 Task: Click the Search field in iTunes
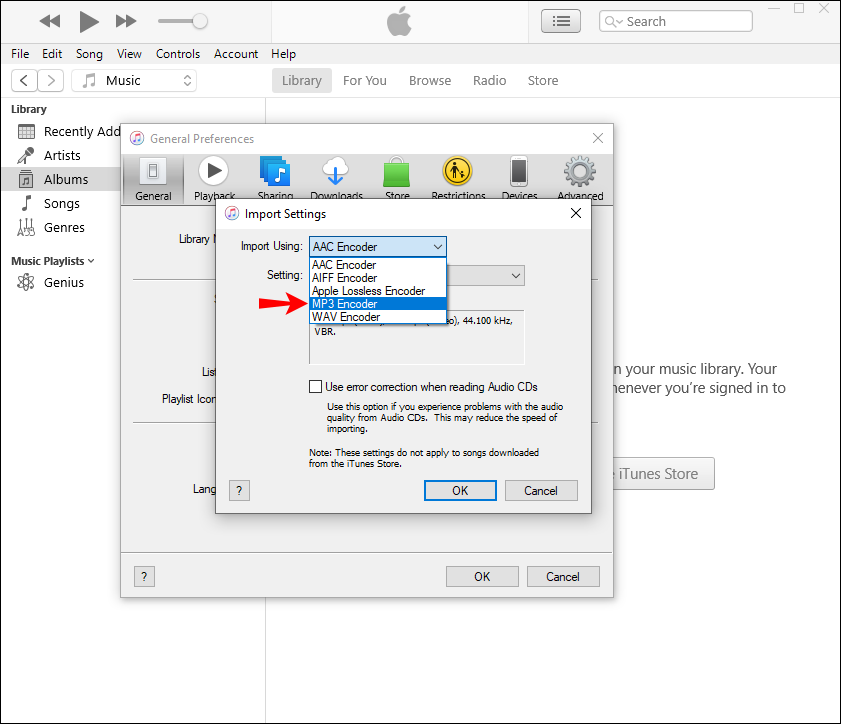pyautogui.click(x=675, y=21)
